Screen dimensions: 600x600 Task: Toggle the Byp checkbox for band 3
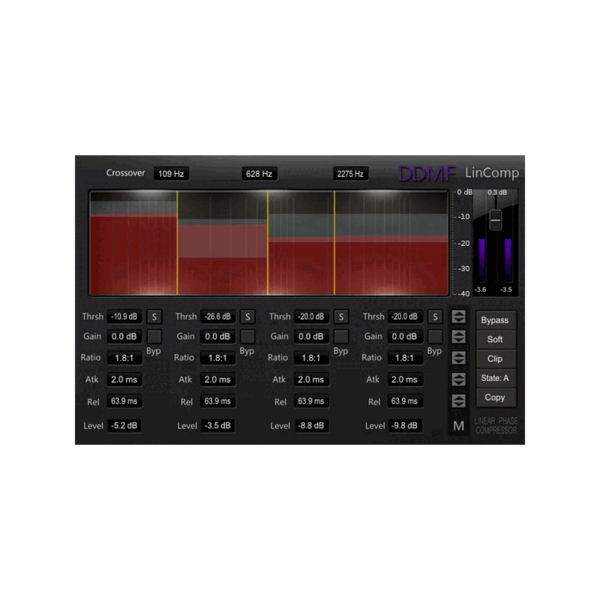pyautogui.click(x=341, y=337)
